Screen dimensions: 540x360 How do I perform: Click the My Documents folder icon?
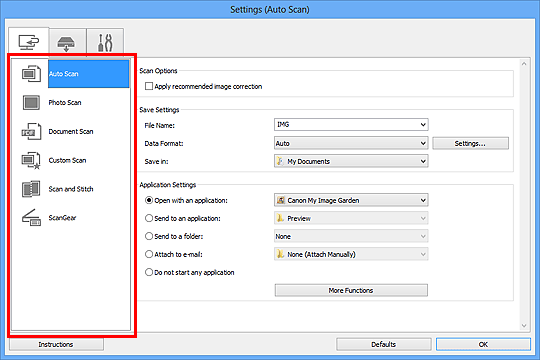280,161
